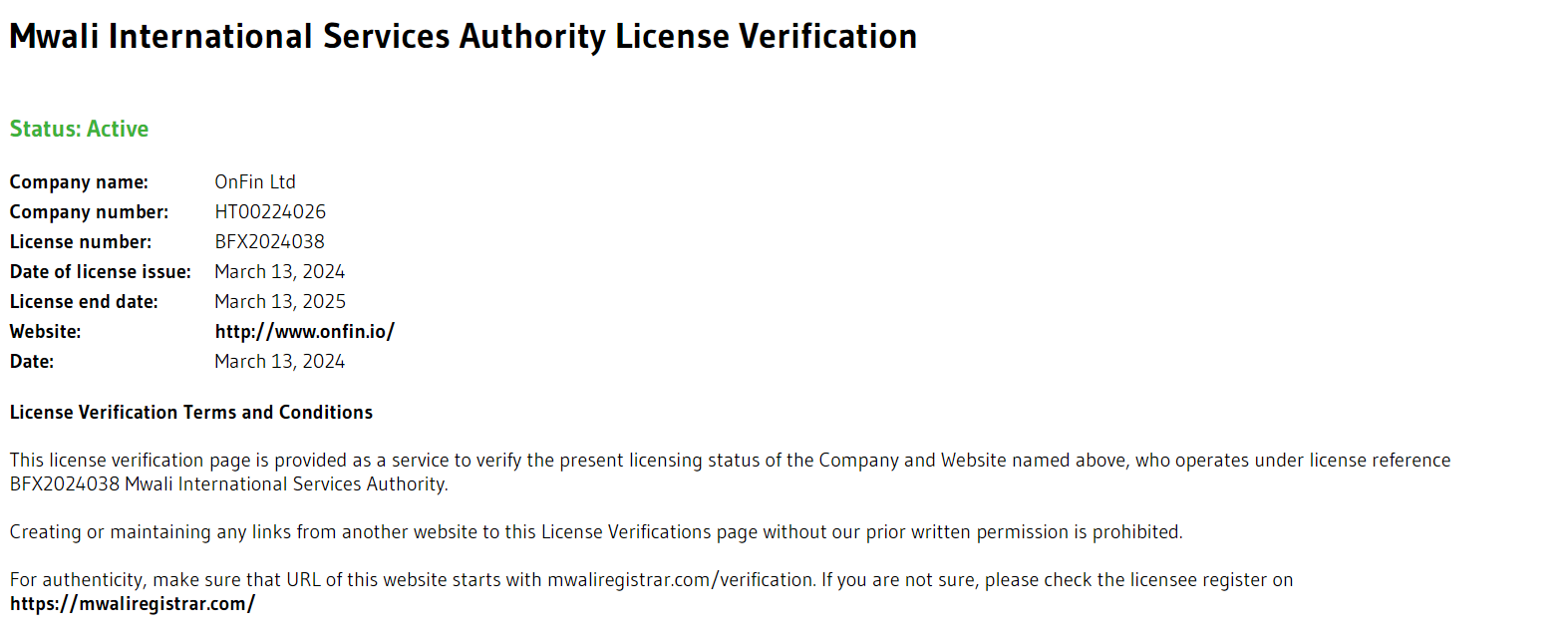The height and width of the screenshot is (635, 1568).
Task: Click company number HT00224026
Action: pyautogui.click(x=270, y=212)
